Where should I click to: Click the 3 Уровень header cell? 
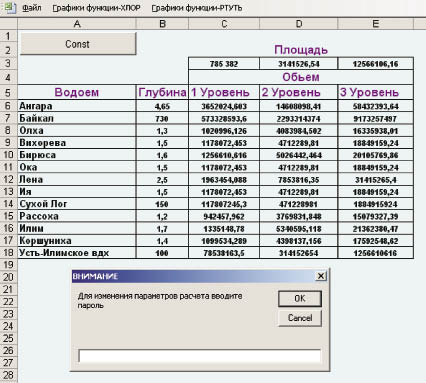pos(376,92)
